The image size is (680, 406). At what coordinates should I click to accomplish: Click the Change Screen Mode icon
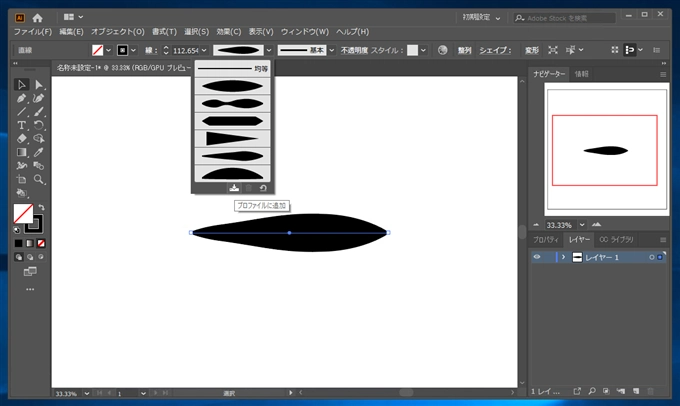pos(30,272)
